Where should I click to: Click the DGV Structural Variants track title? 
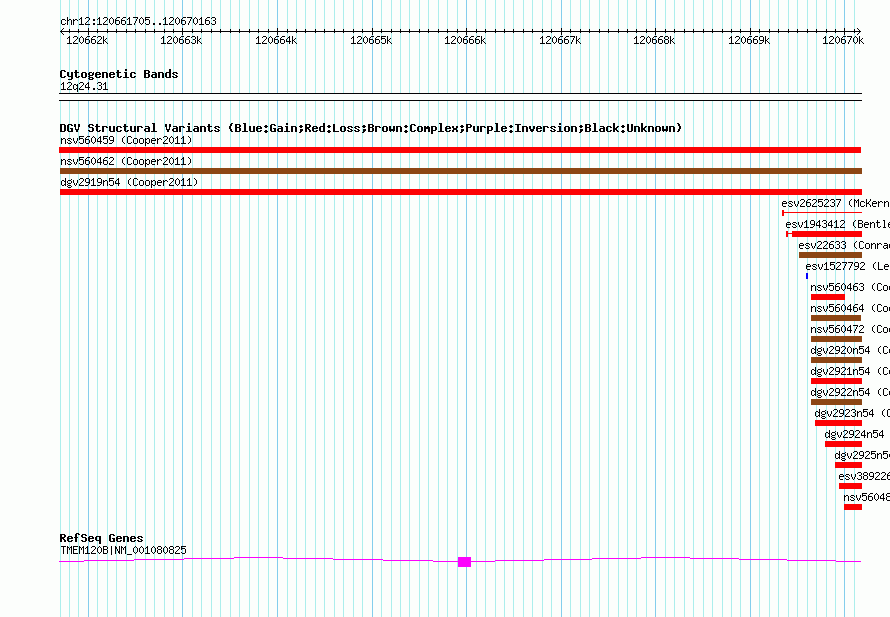tap(370, 128)
